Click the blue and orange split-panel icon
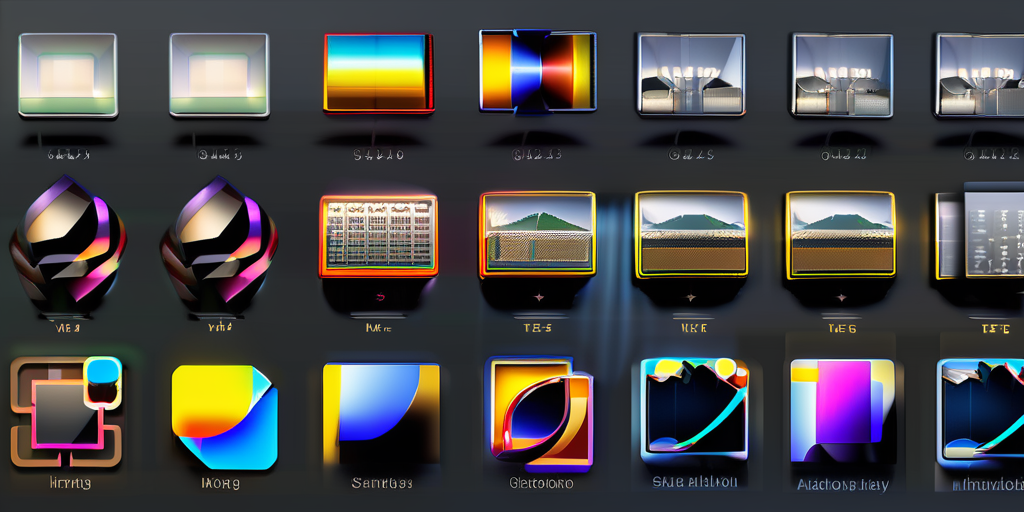This screenshot has height=512, width=1024. tap(537, 70)
